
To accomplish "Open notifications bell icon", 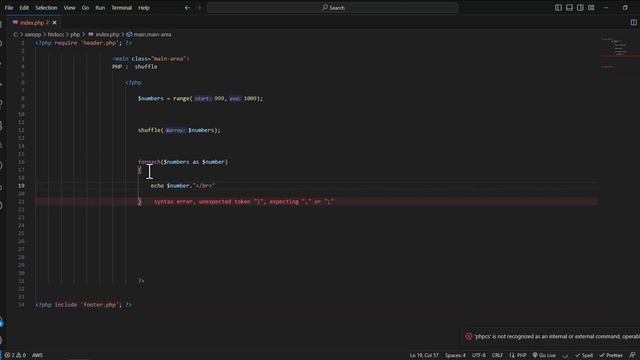I will click(x=632, y=355).
